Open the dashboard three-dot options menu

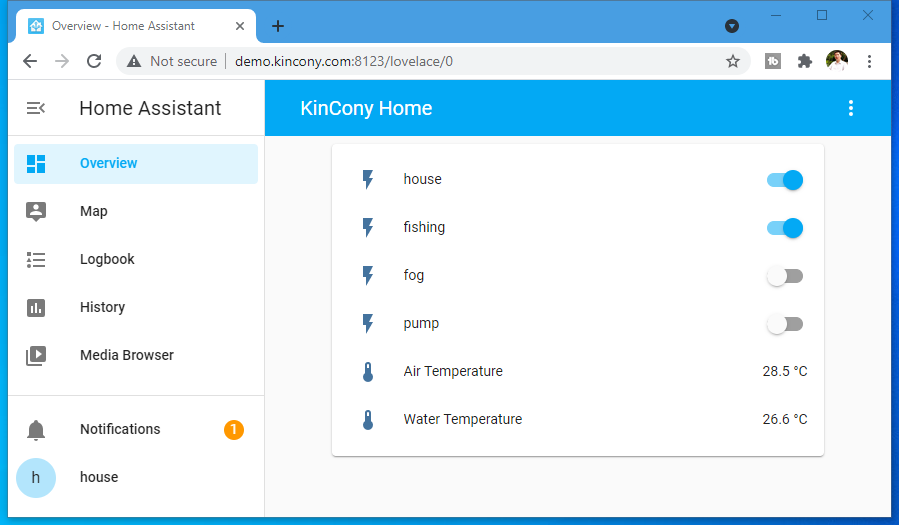point(851,108)
